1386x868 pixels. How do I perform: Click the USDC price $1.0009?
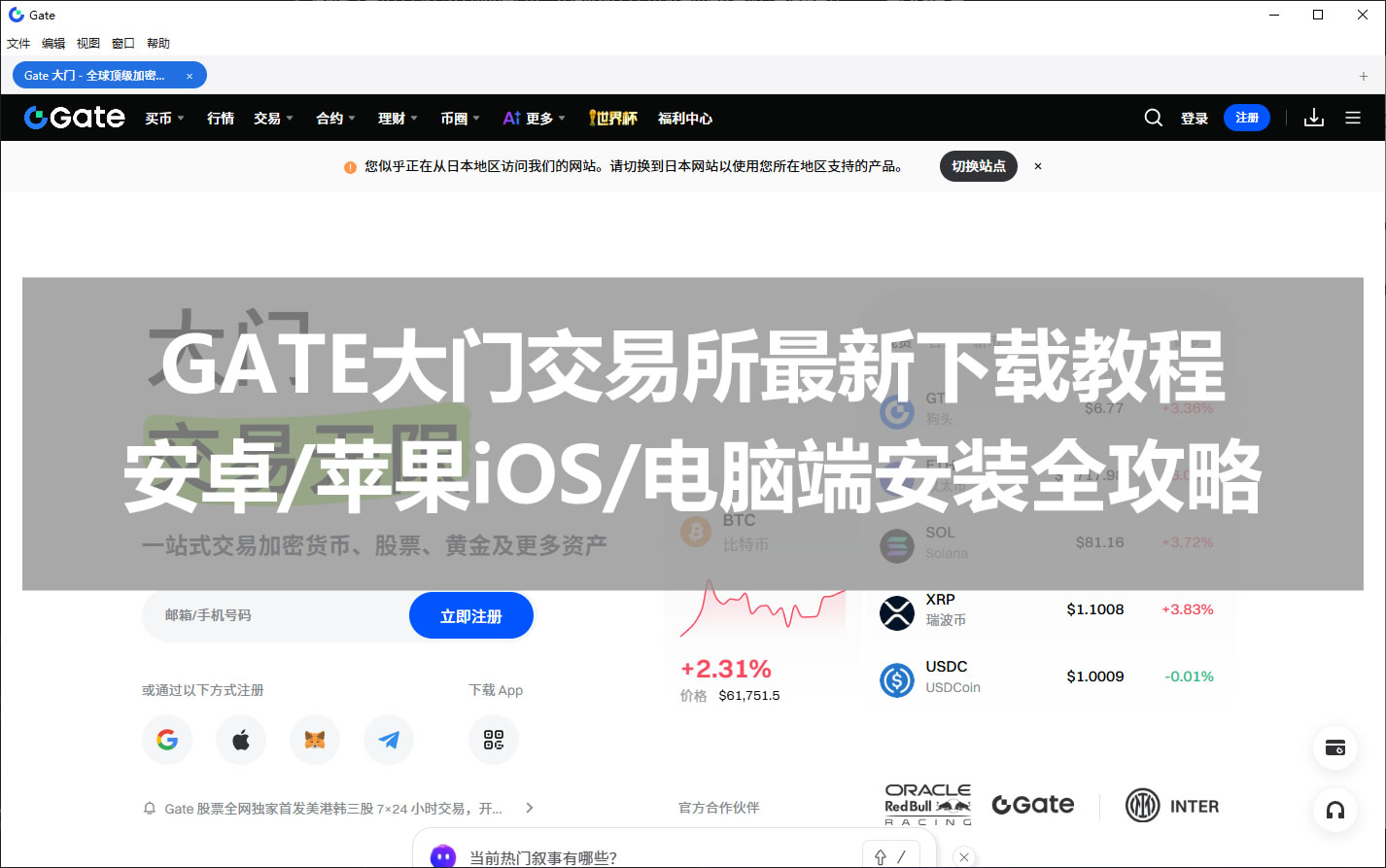click(x=1095, y=677)
